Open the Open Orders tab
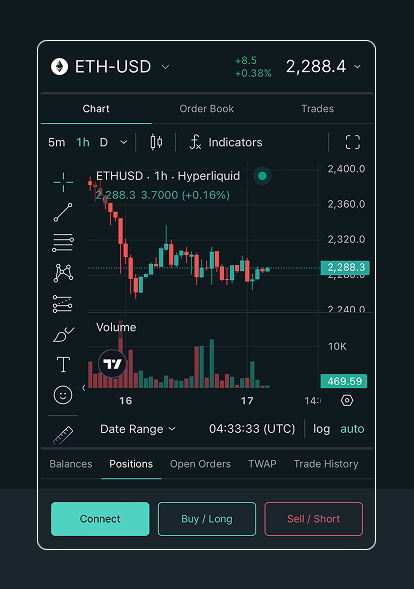Viewport: 414px width, 589px height. (x=200, y=464)
